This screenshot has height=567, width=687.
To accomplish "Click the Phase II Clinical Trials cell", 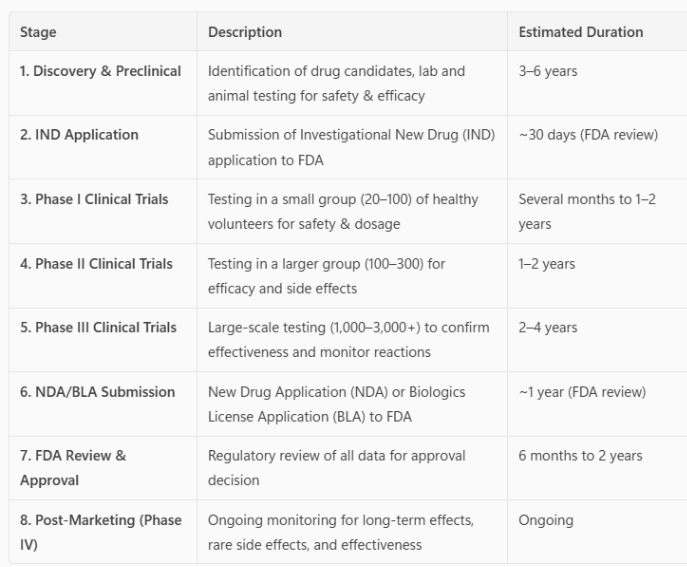I will [96, 264].
